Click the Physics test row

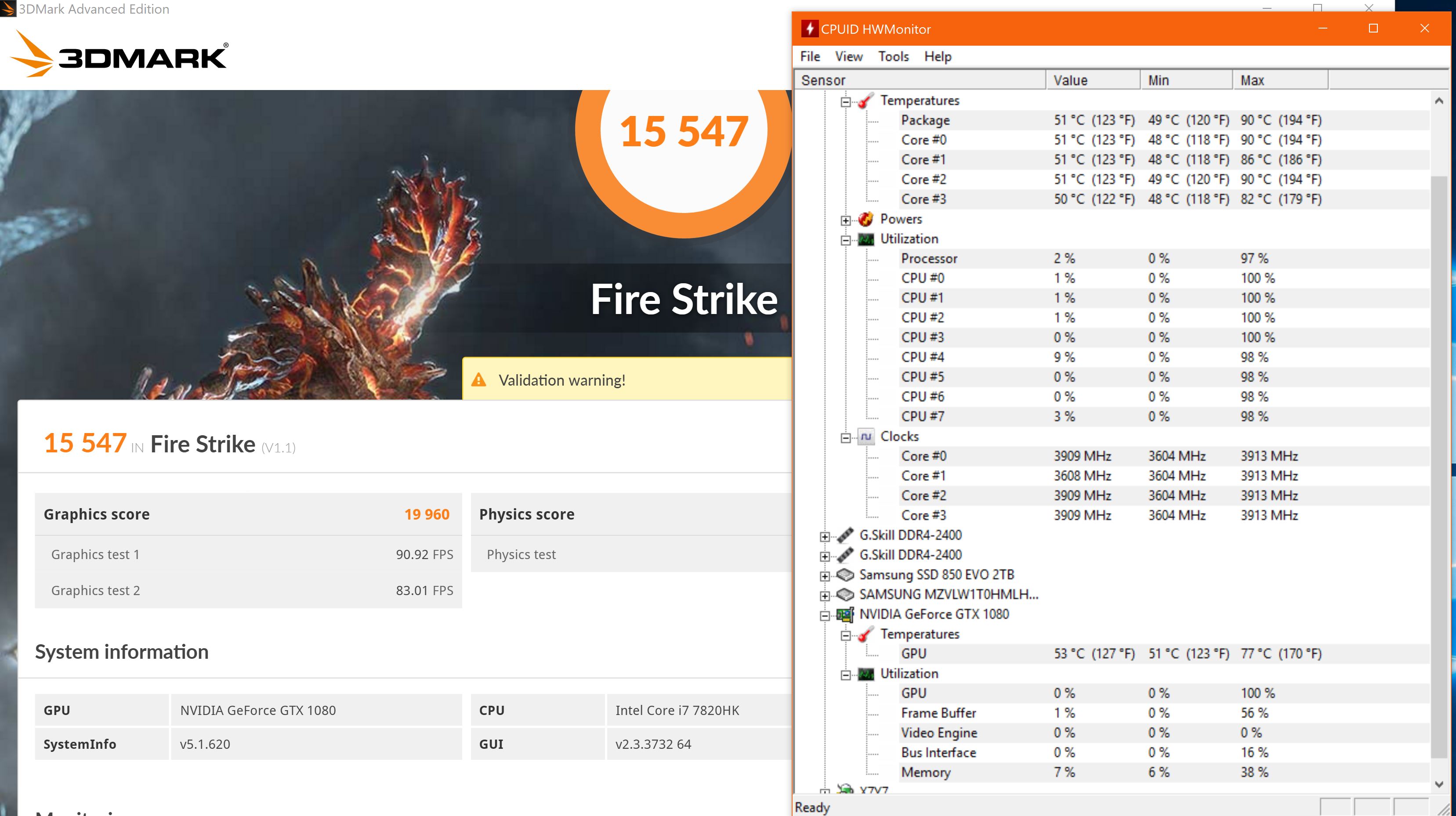coord(631,554)
